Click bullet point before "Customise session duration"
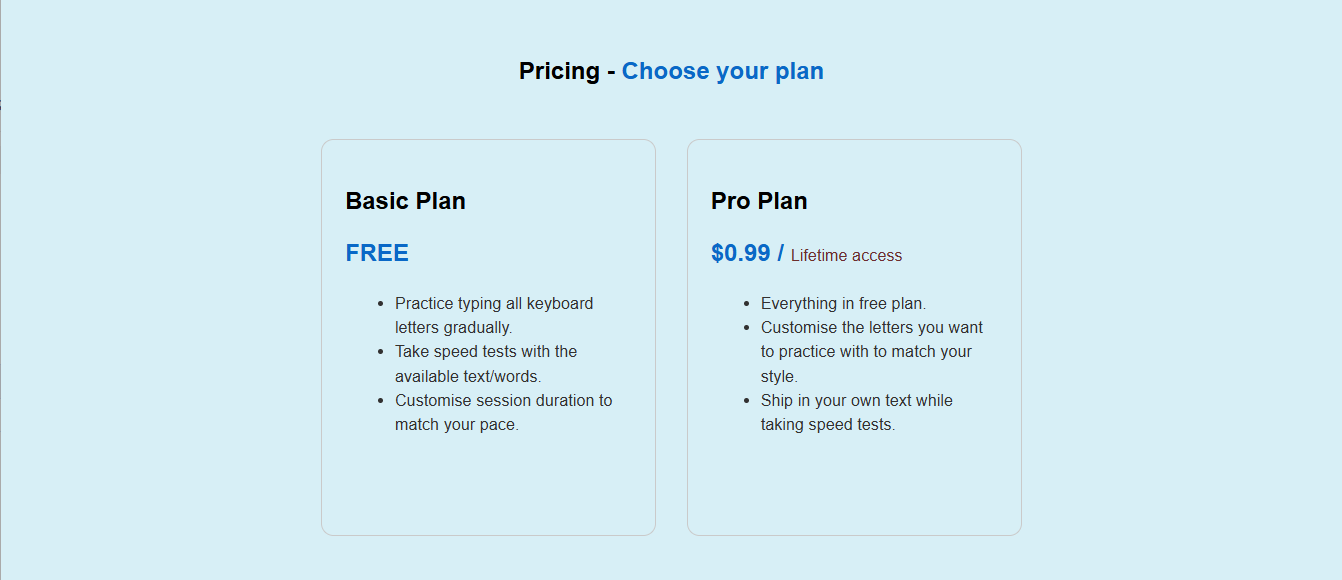 coord(381,401)
